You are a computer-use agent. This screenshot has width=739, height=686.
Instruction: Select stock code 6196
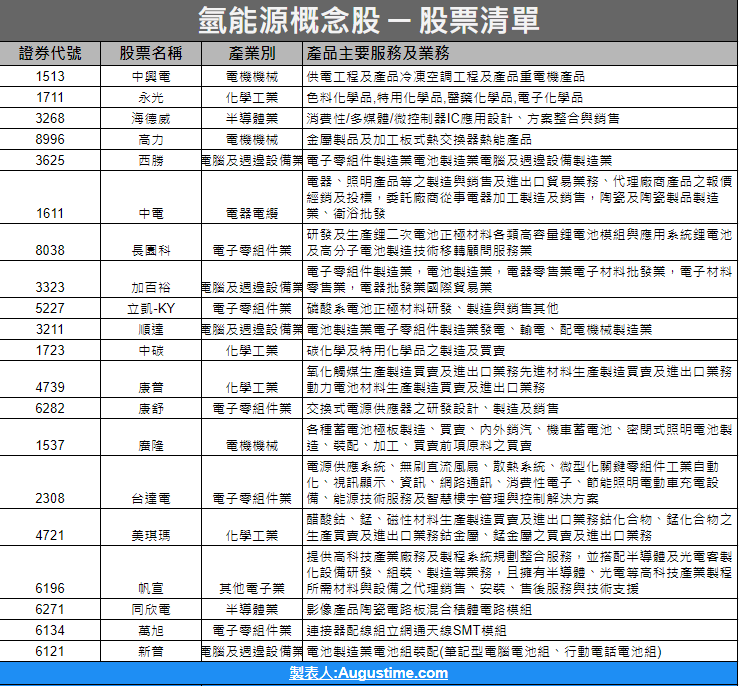pos(50,588)
